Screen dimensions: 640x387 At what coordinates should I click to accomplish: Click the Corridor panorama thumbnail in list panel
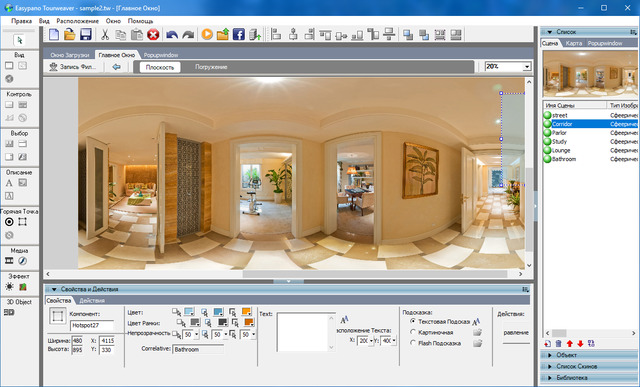590,74
